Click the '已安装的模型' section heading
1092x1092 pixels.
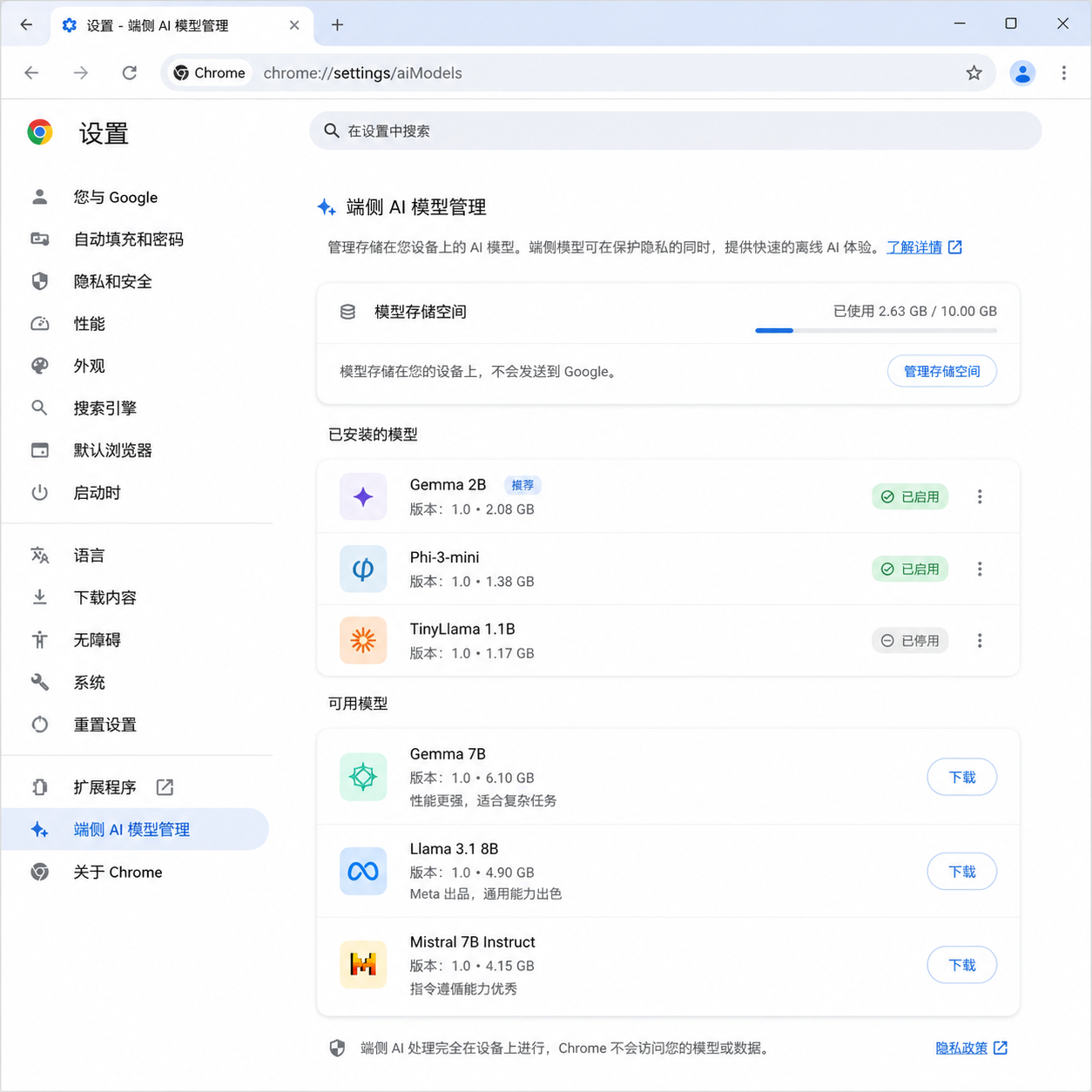click(x=373, y=434)
